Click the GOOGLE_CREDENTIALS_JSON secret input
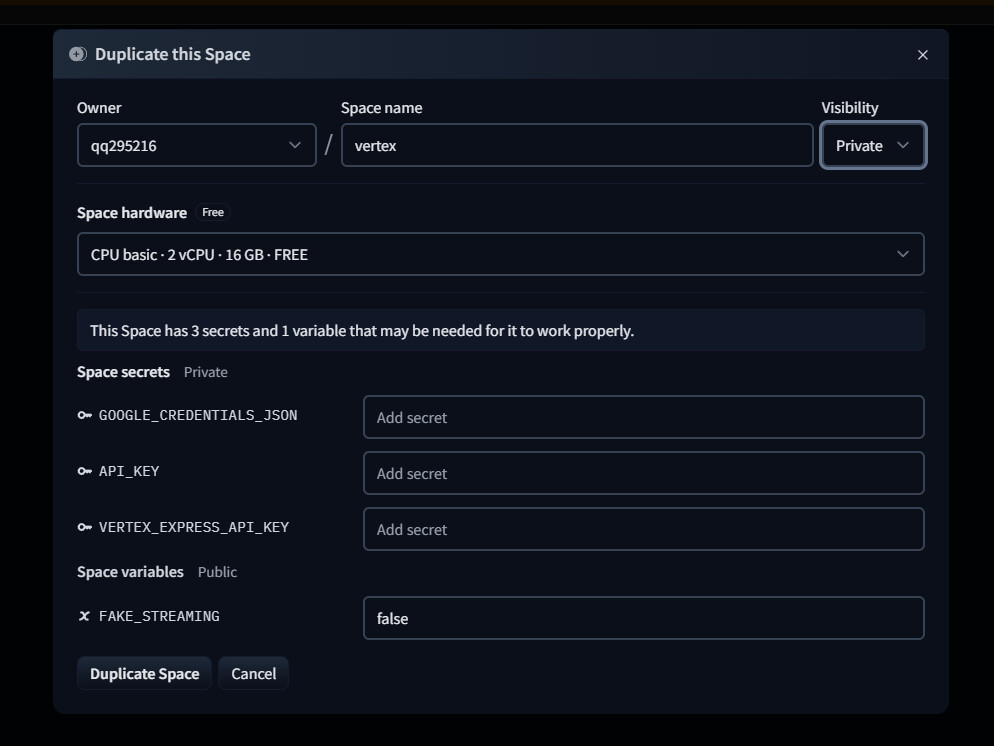The image size is (994, 746). tap(643, 417)
